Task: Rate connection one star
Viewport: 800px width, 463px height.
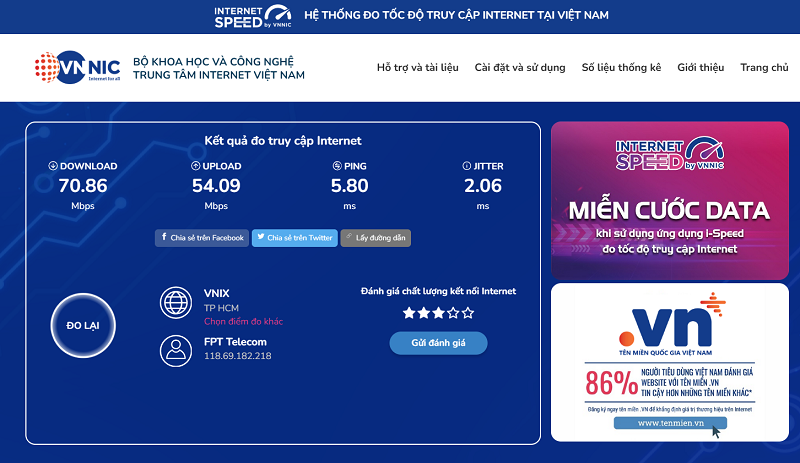Action: (409, 313)
